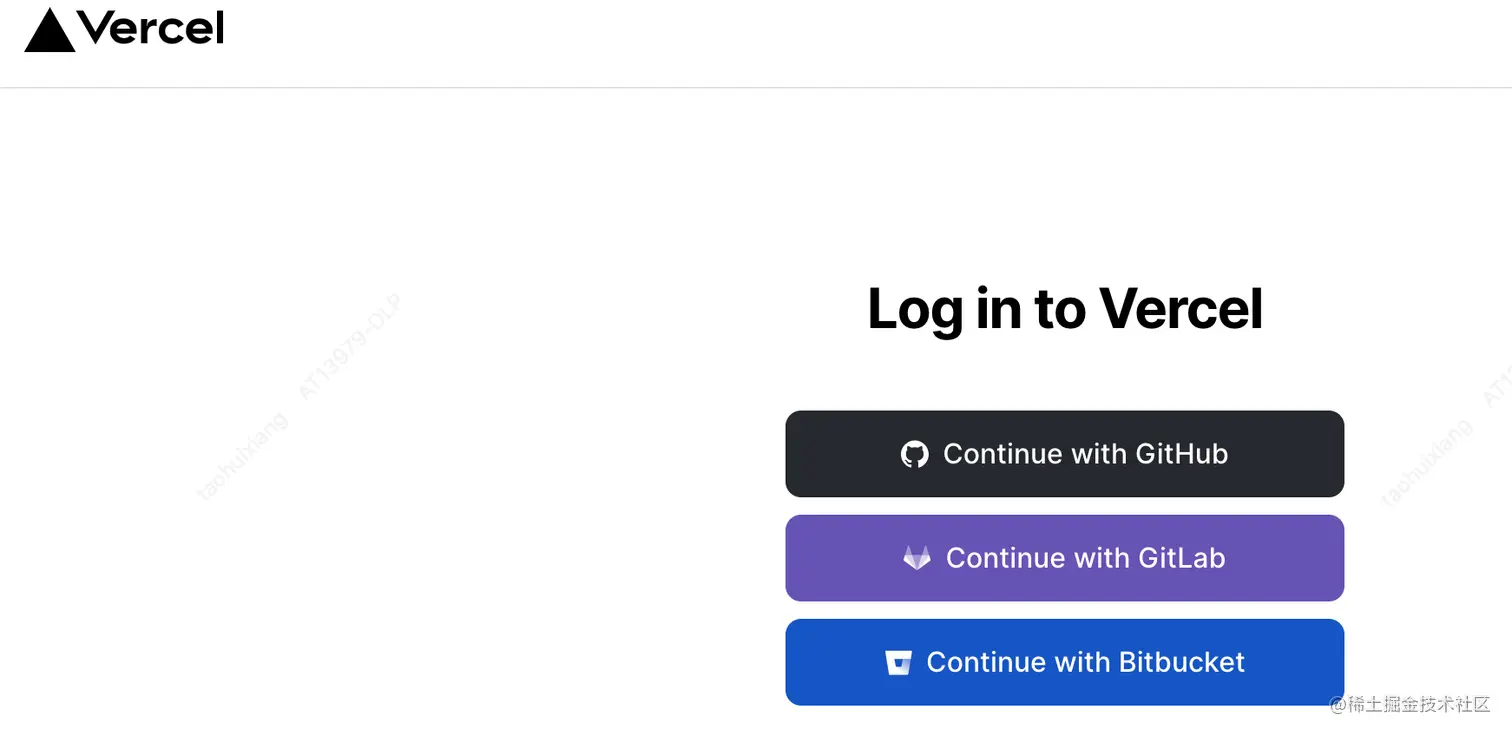Choose Continue with GitLab
This screenshot has height=736, width=1512.
tap(1064, 558)
